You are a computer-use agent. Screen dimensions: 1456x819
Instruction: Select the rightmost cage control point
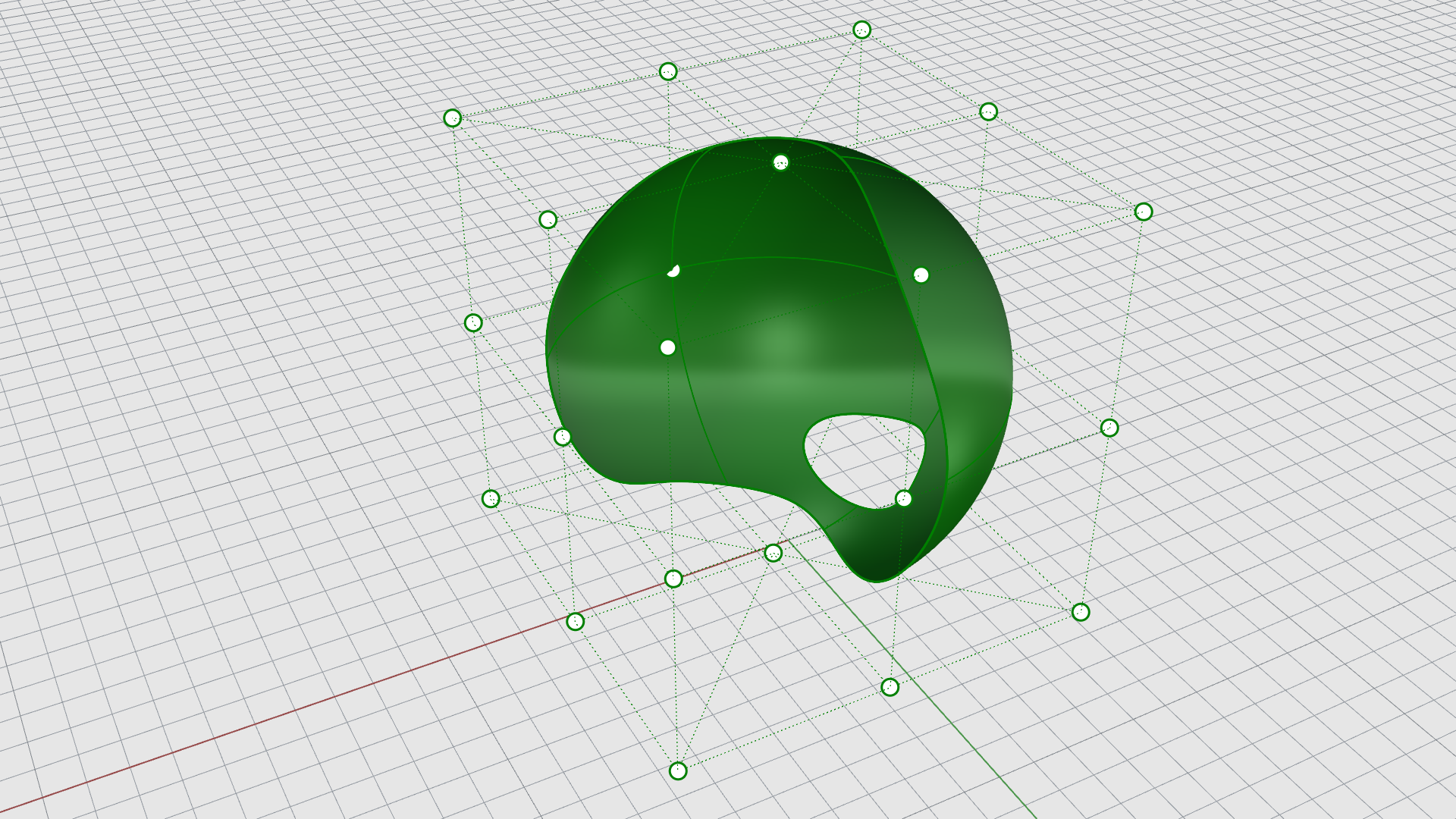coord(1144,212)
